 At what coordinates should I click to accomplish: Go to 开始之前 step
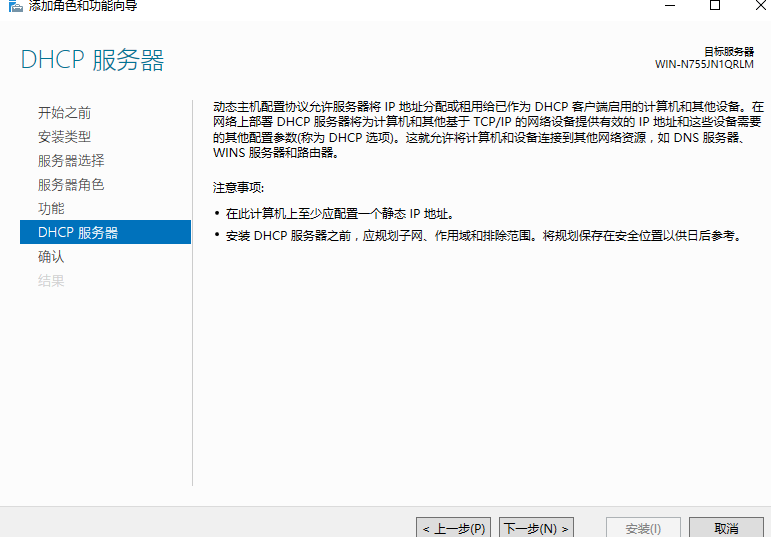[x=64, y=113]
